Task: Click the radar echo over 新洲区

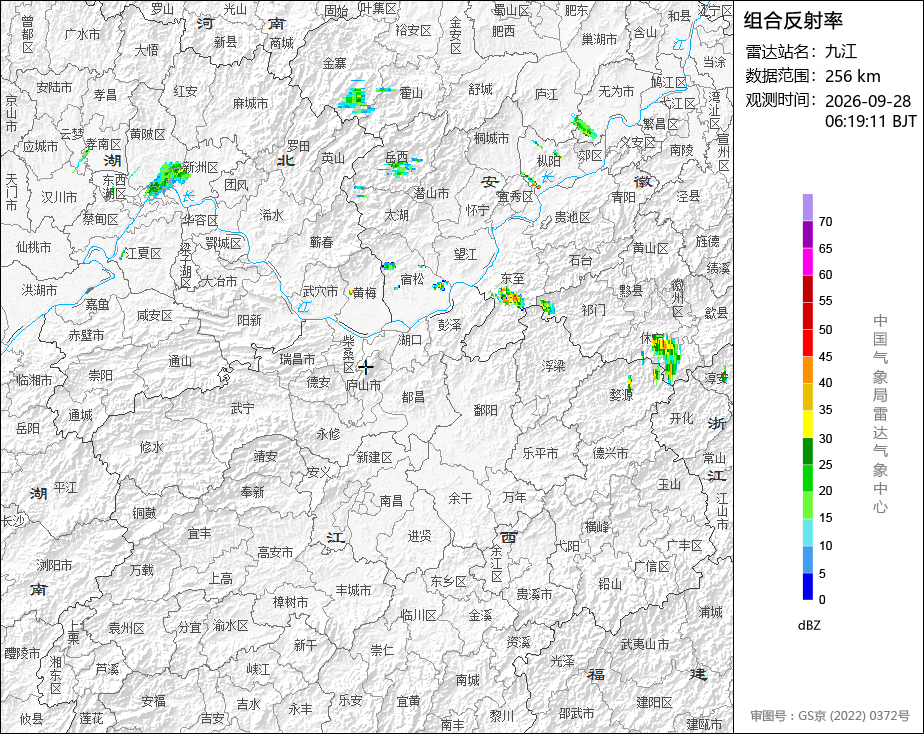Action: tap(165, 178)
